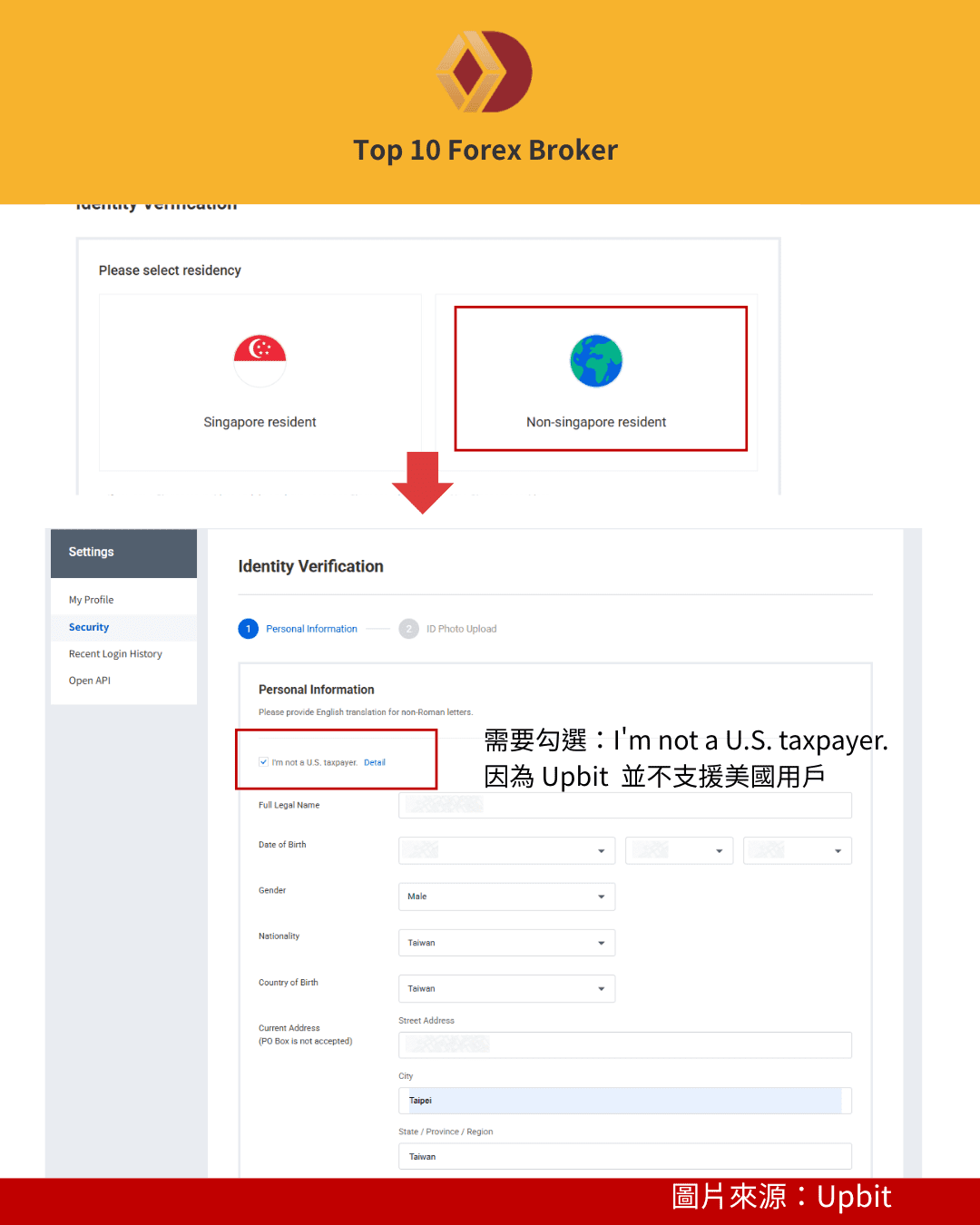Open the middle Date of Birth dropdown
Image resolution: width=980 pixels, height=1225 pixels.
point(679,850)
